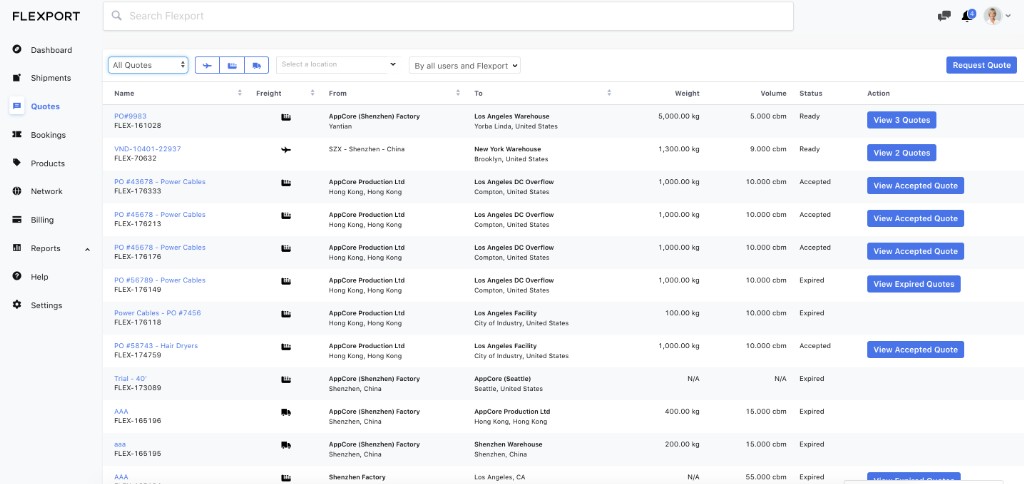Focus the Search Flexport field

click(448, 16)
